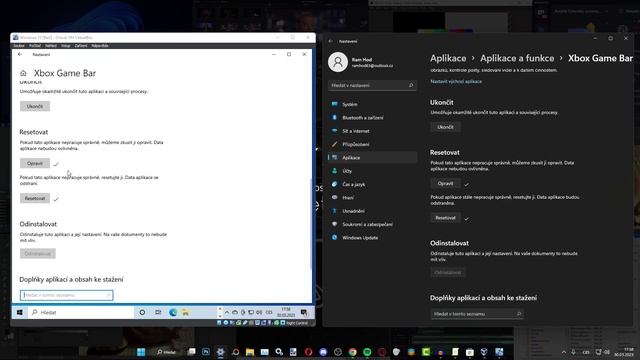Click scrollbar in light Settings window
This screenshot has height=360, width=640.
tap(311, 224)
